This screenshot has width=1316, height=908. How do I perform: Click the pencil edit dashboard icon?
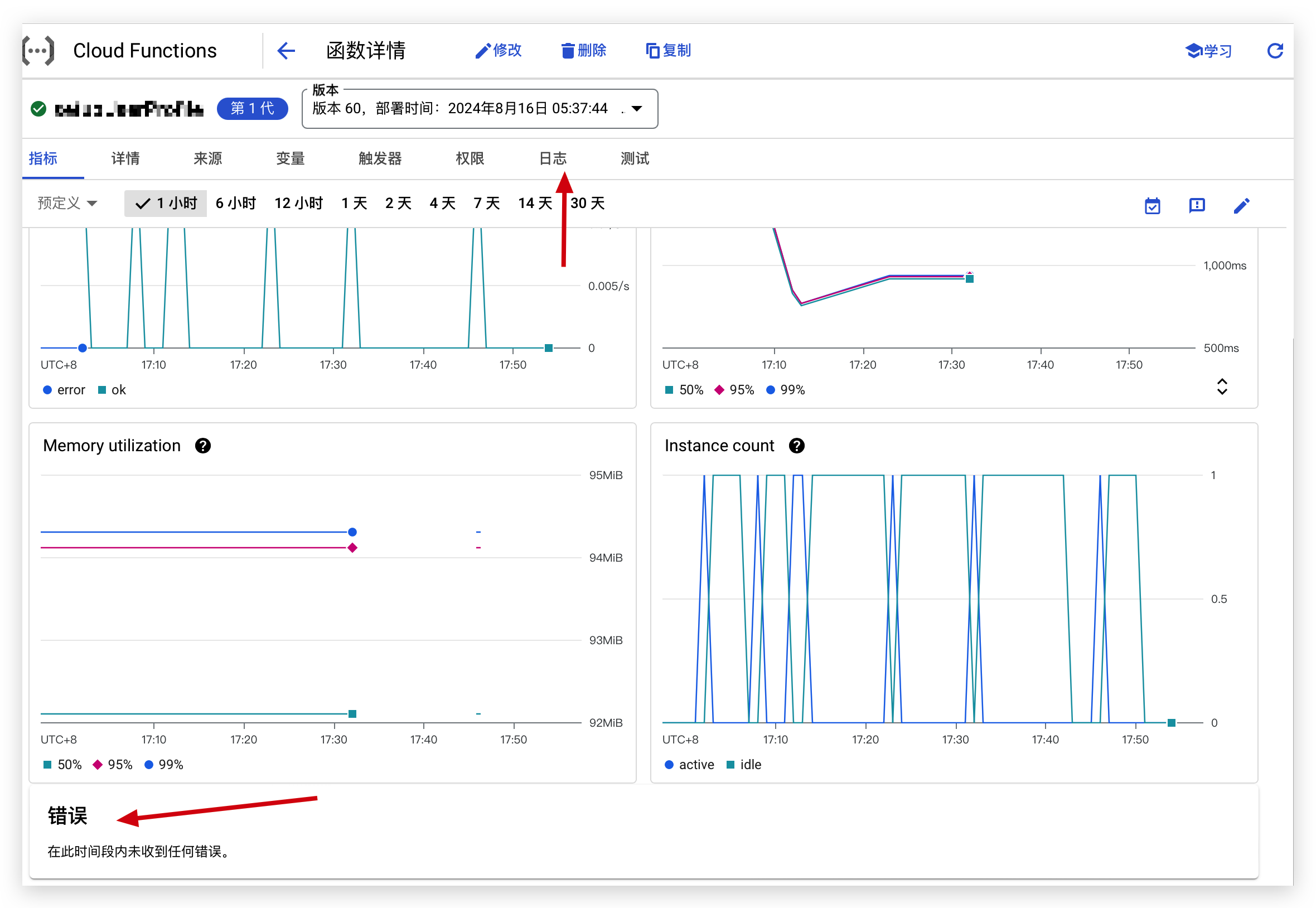point(1241,205)
